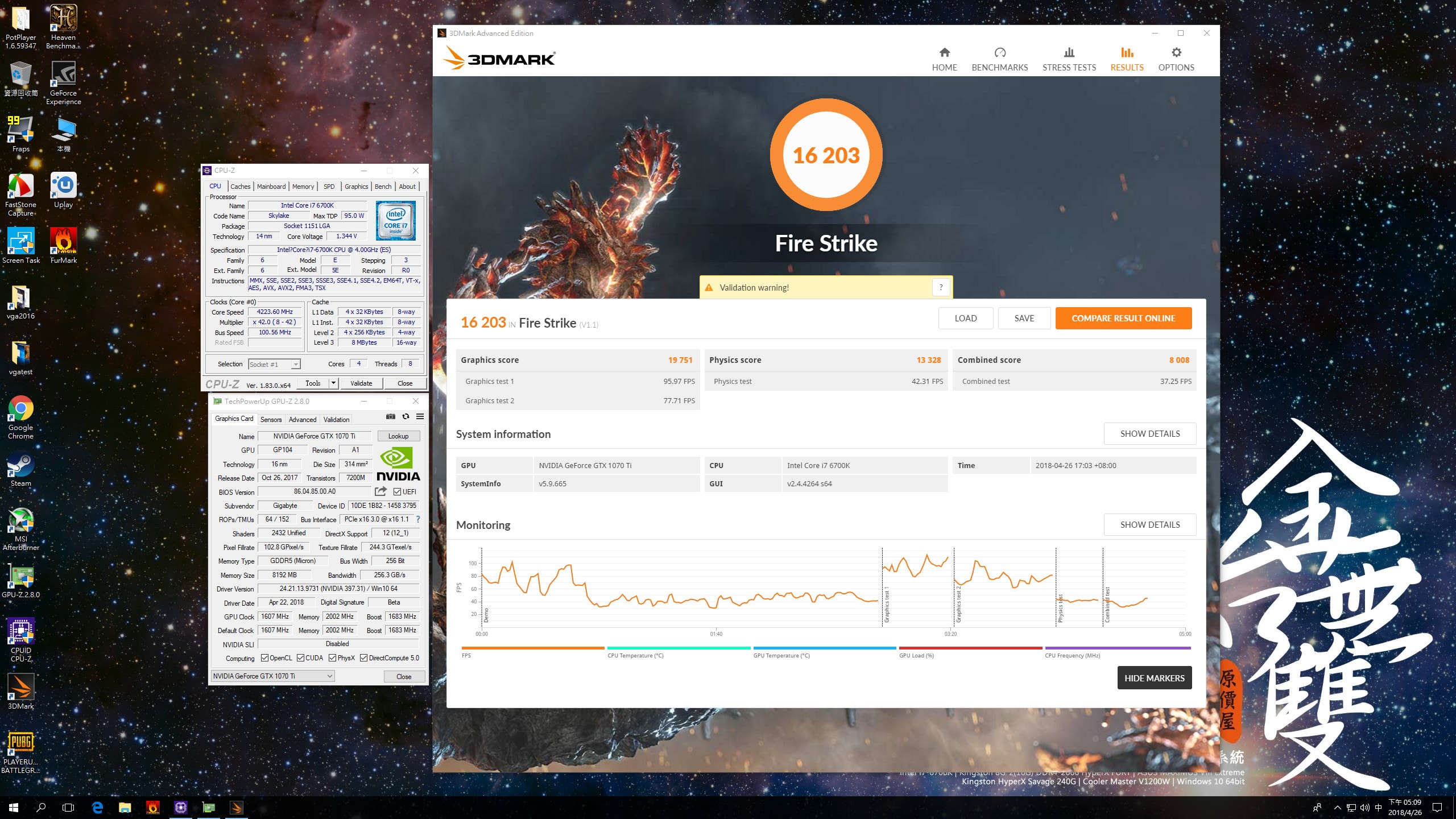This screenshot has height=819, width=1456.
Task: Switch to the GPU-Z Sensors tab
Action: [x=271, y=420]
